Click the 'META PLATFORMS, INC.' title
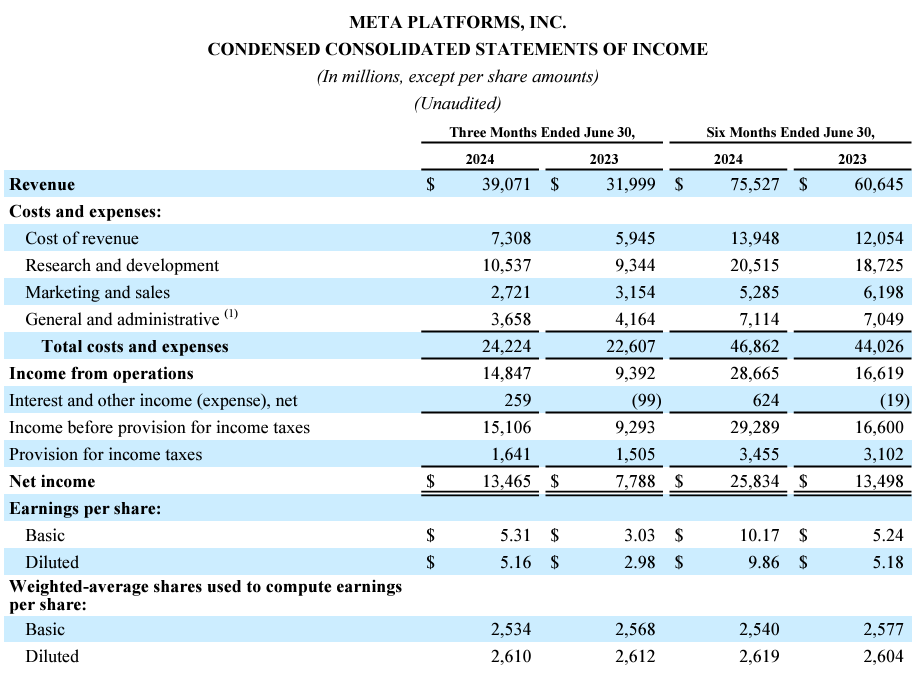The image size is (921, 676). point(458,22)
